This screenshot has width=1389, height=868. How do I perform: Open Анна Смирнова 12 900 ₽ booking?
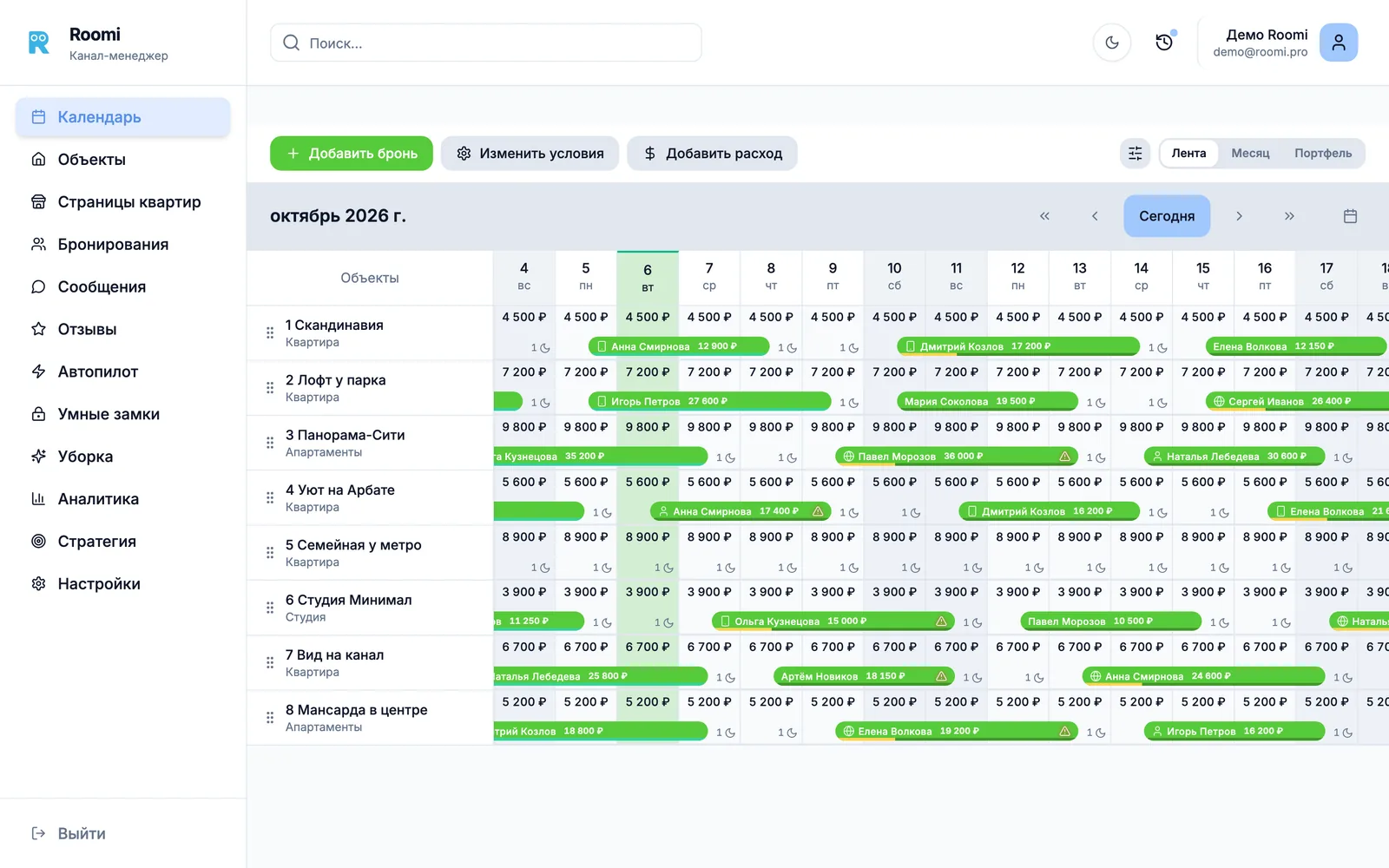click(679, 346)
